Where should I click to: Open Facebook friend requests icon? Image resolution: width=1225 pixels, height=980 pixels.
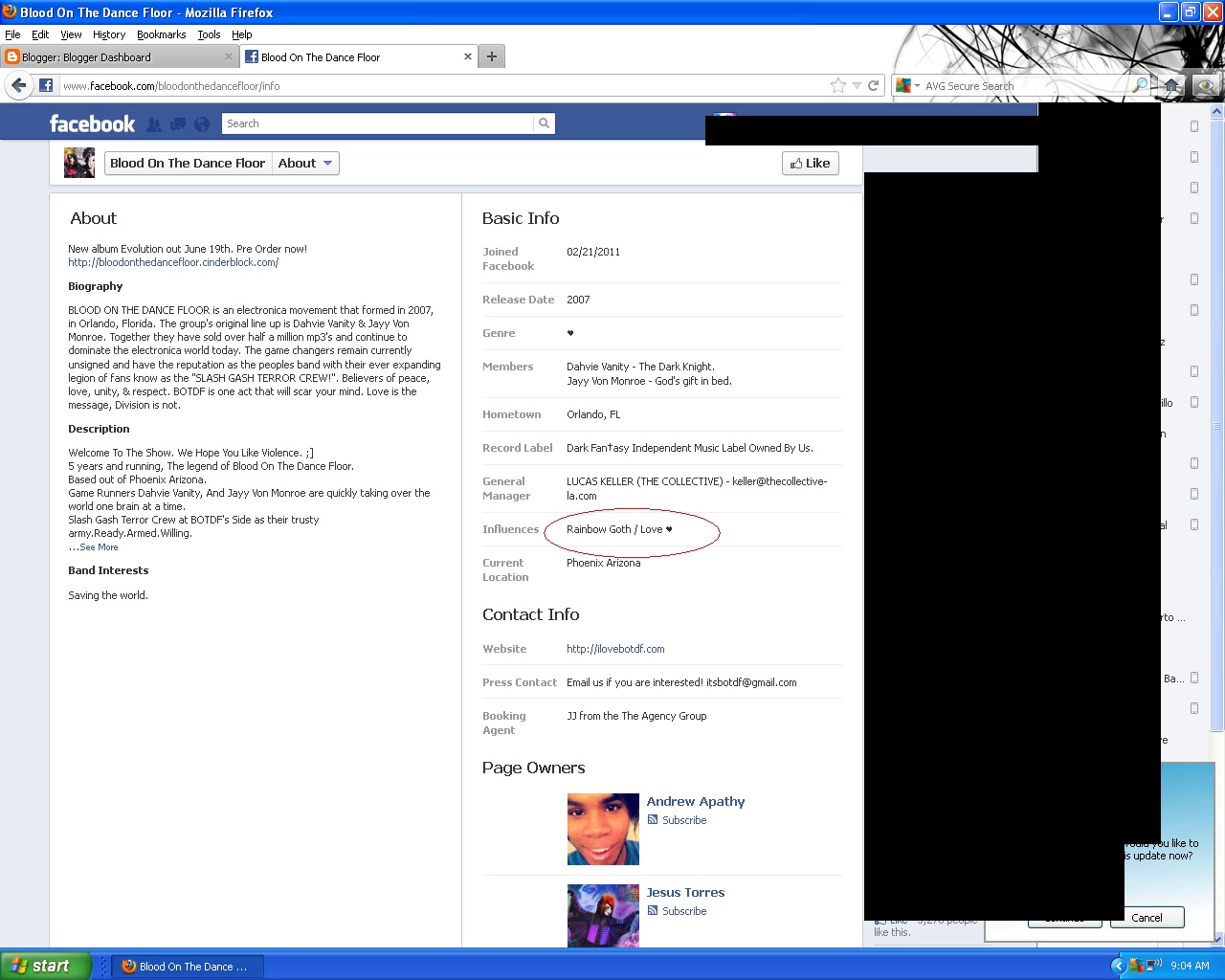coord(154,124)
